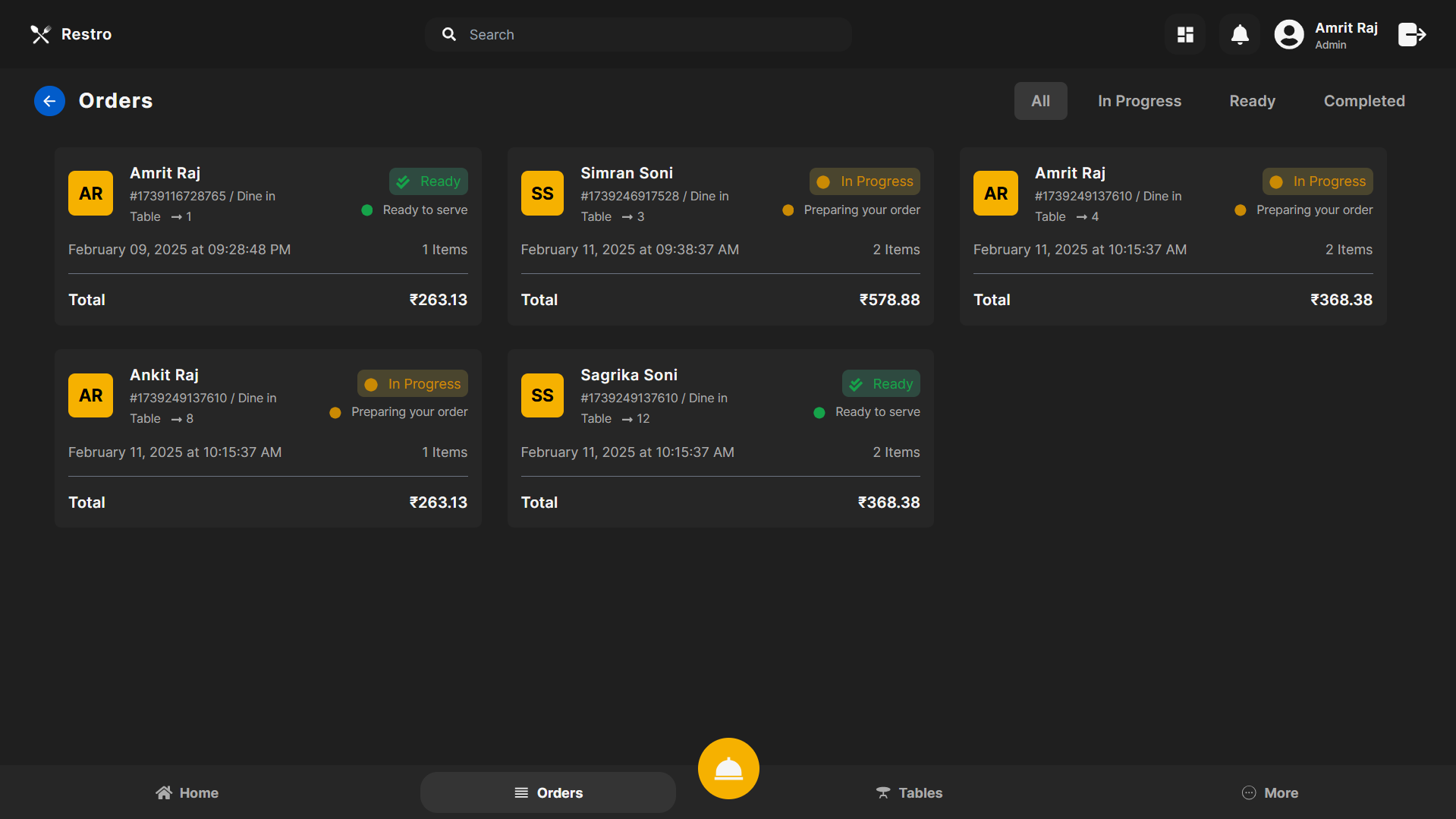Click the back arrow next to Orders heading

point(49,100)
